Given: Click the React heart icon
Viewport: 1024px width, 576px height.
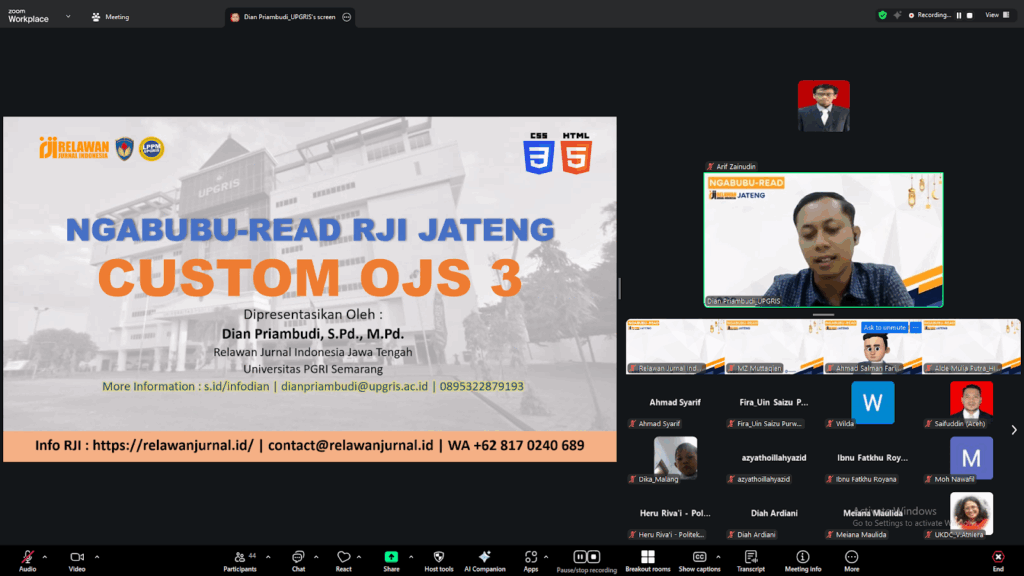Looking at the screenshot, I should coord(343,558).
